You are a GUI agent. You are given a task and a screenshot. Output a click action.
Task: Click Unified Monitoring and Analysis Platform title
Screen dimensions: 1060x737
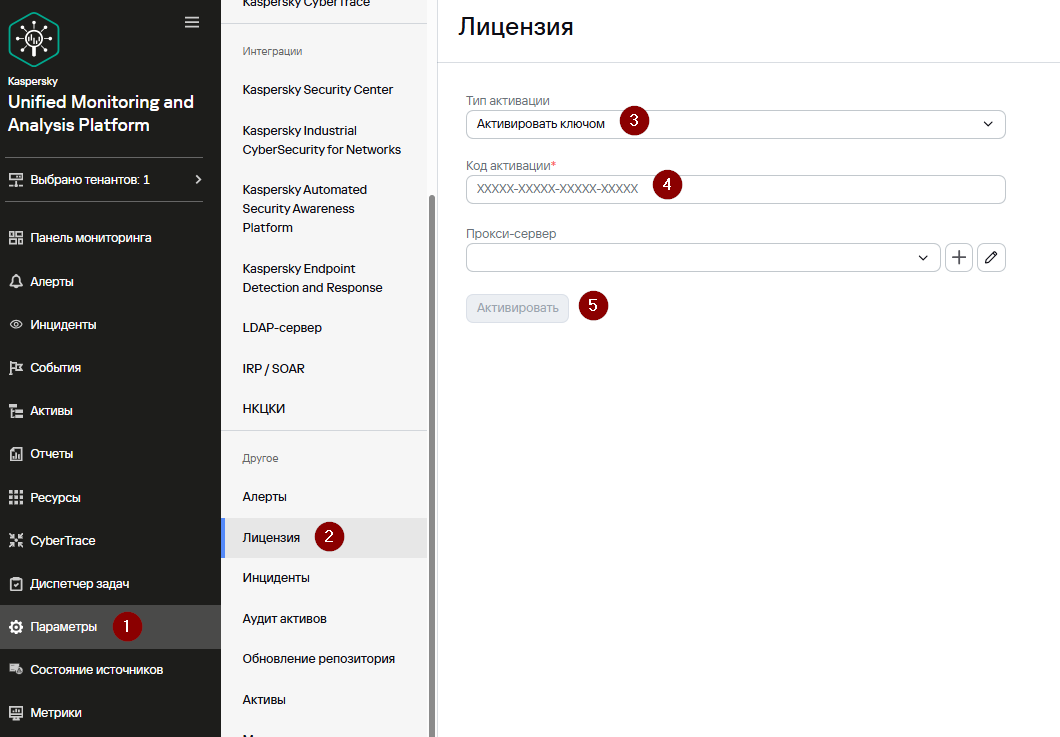click(101, 114)
